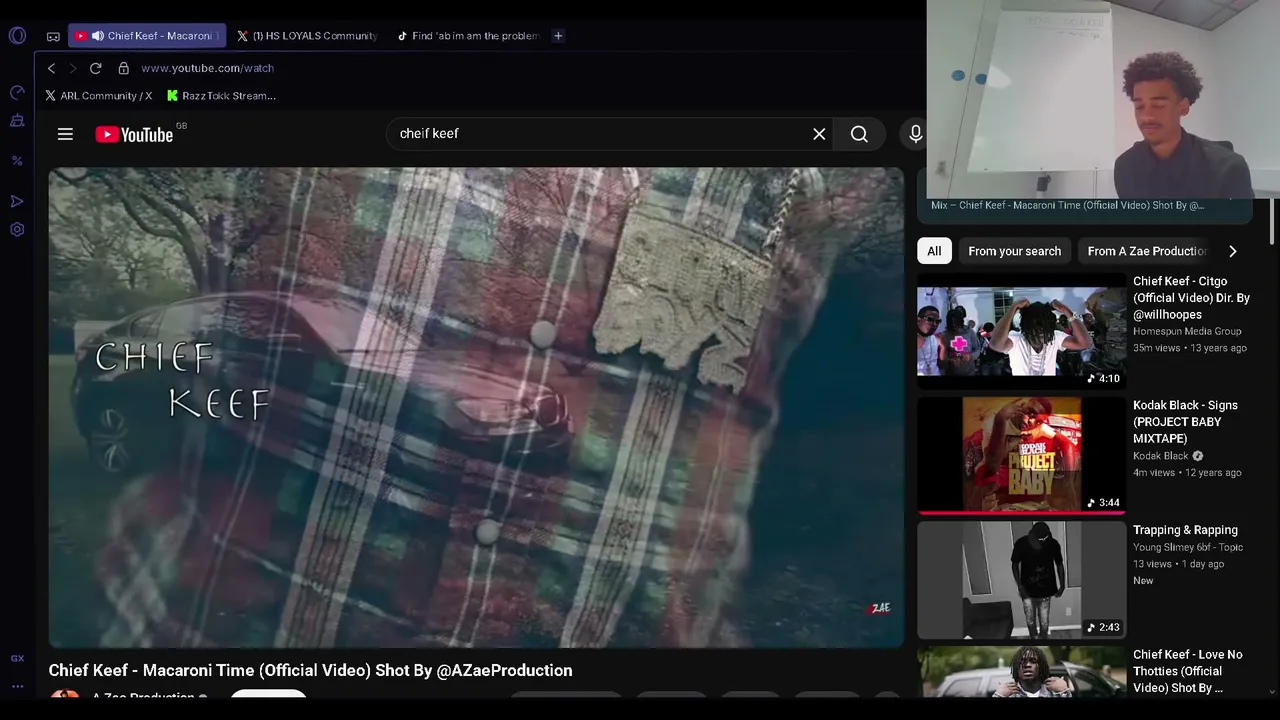Select the 'All' filter chip
Image resolution: width=1280 pixels, height=720 pixels.
coord(934,251)
